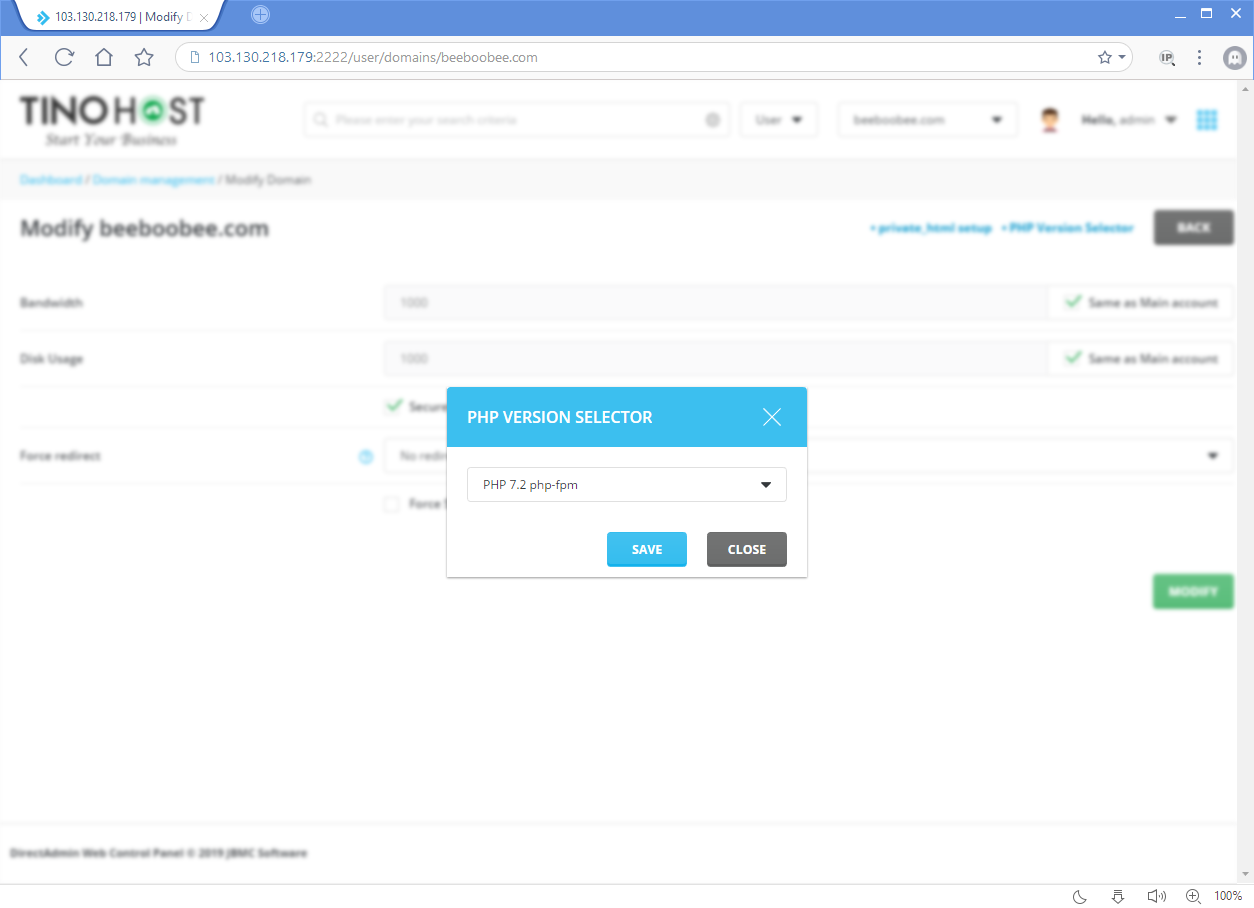Open the PHP 7.2 php-fpm version dropdown
This screenshot has width=1254, height=908.
coord(626,485)
